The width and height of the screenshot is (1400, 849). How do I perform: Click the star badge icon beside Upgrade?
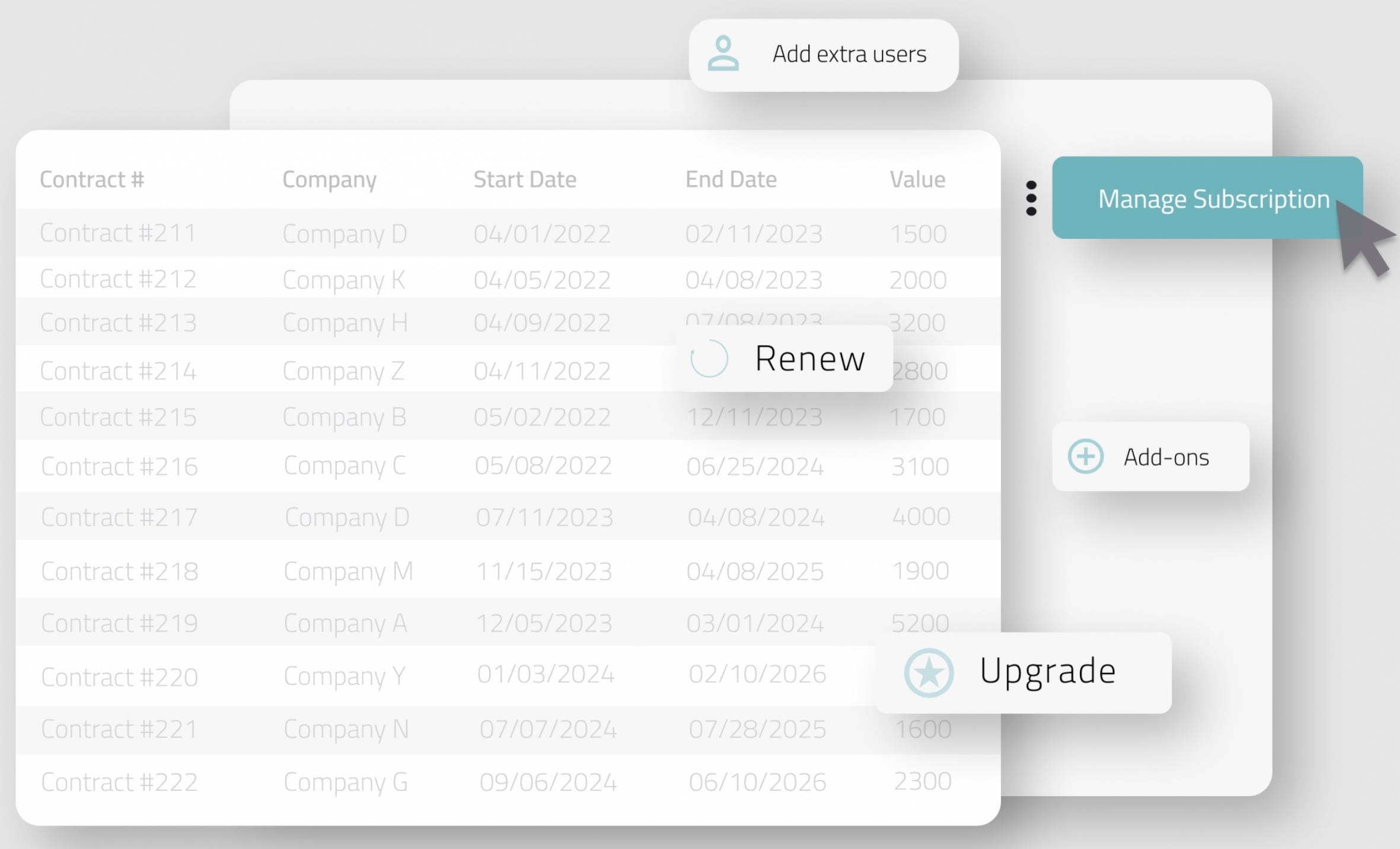(929, 673)
